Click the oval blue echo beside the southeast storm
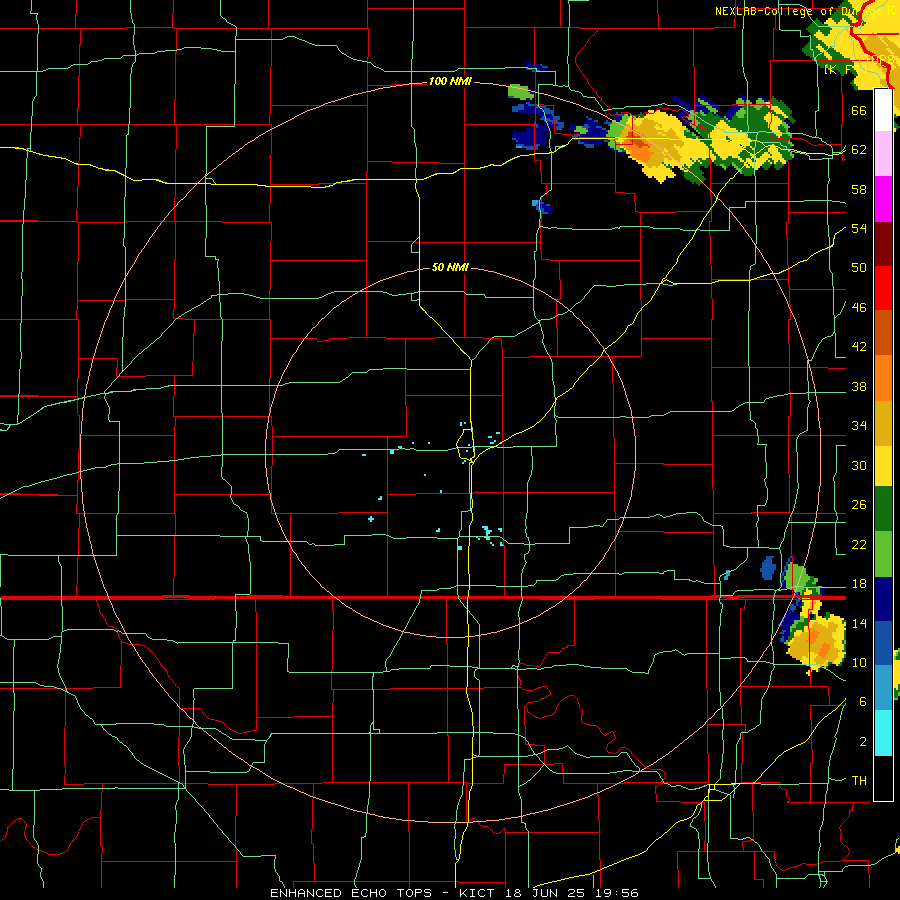The width and height of the screenshot is (900, 900). tap(768, 568)
